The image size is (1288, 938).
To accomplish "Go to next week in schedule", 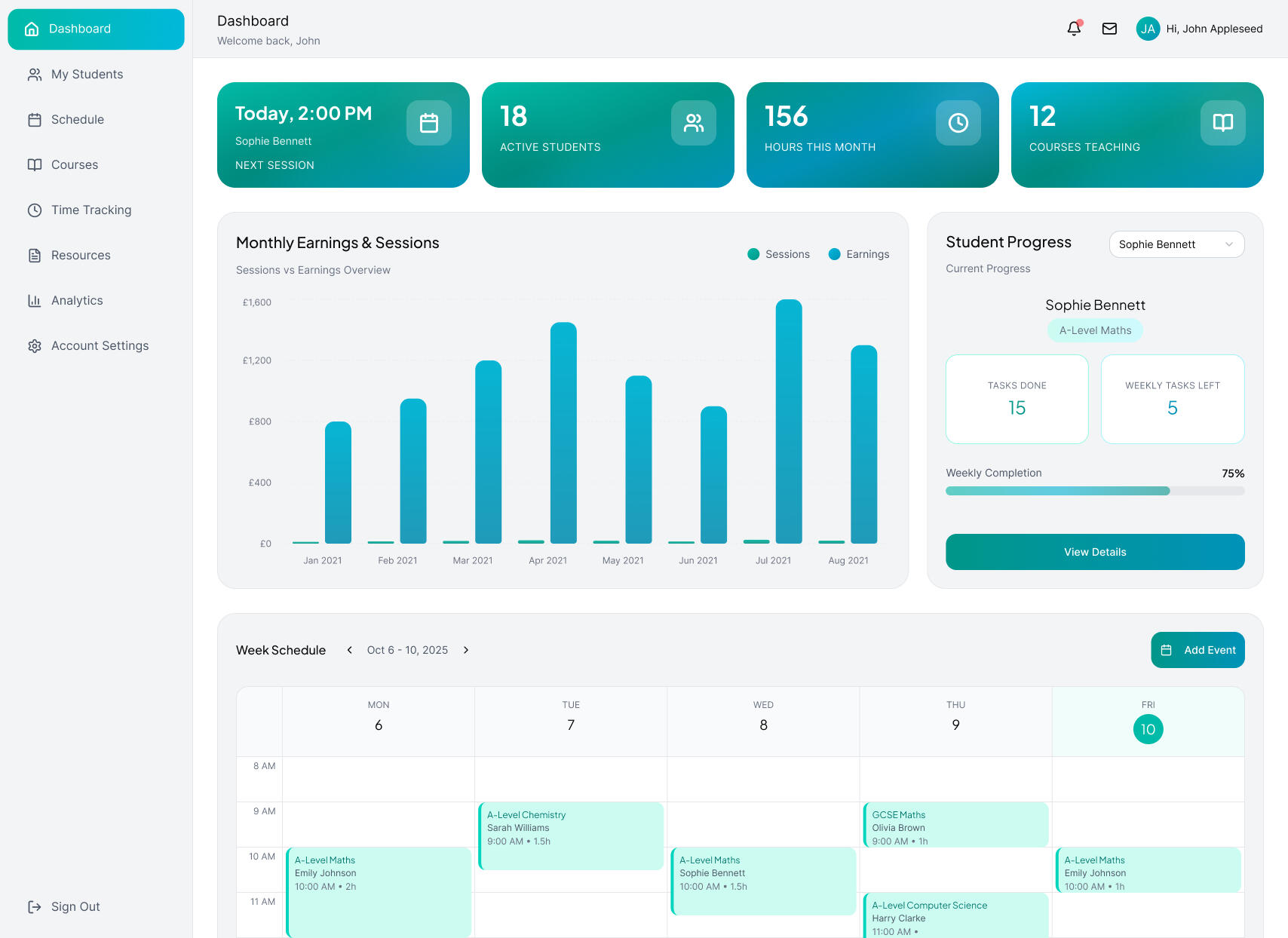I will 466,650.
